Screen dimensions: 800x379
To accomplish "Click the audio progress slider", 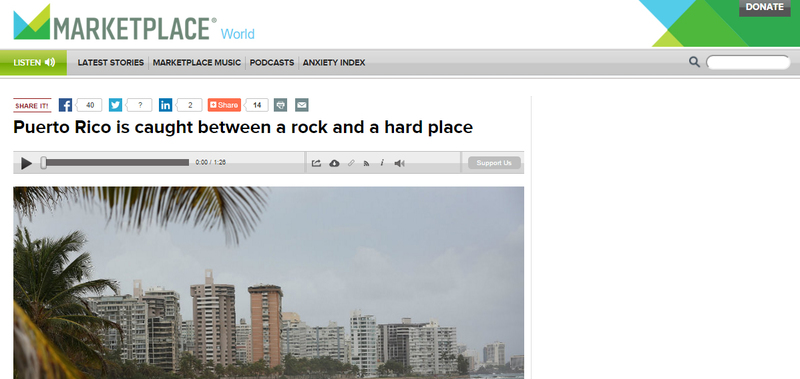I will coord(115,163).
